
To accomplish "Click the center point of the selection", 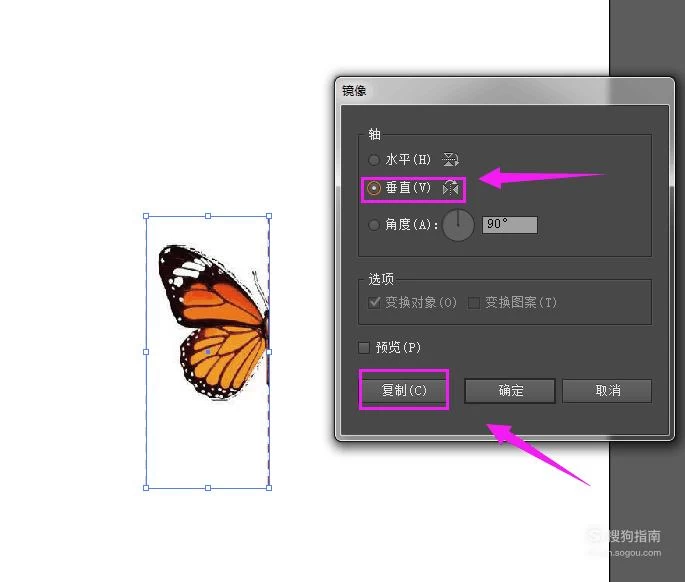I will point(208,352).
